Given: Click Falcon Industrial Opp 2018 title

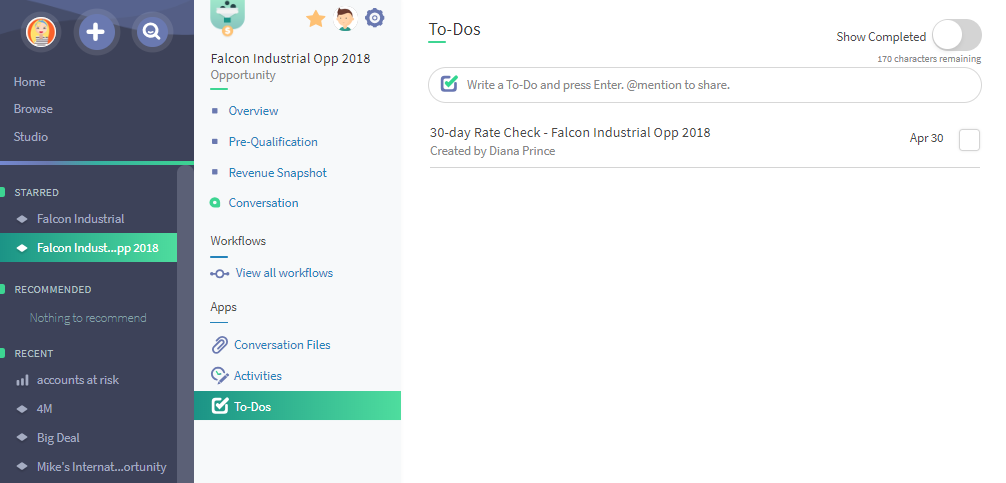Looking at the screenshot, I should pyautogui.click(x=291, y=58).
